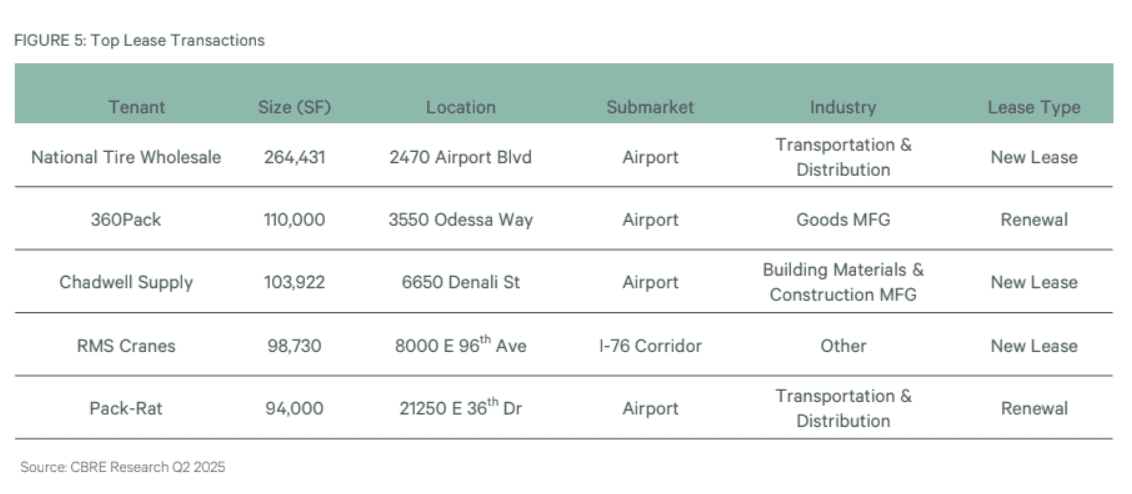Select the Lease Type column header
1132x494 pixels.
click(x=1034, y=108)
